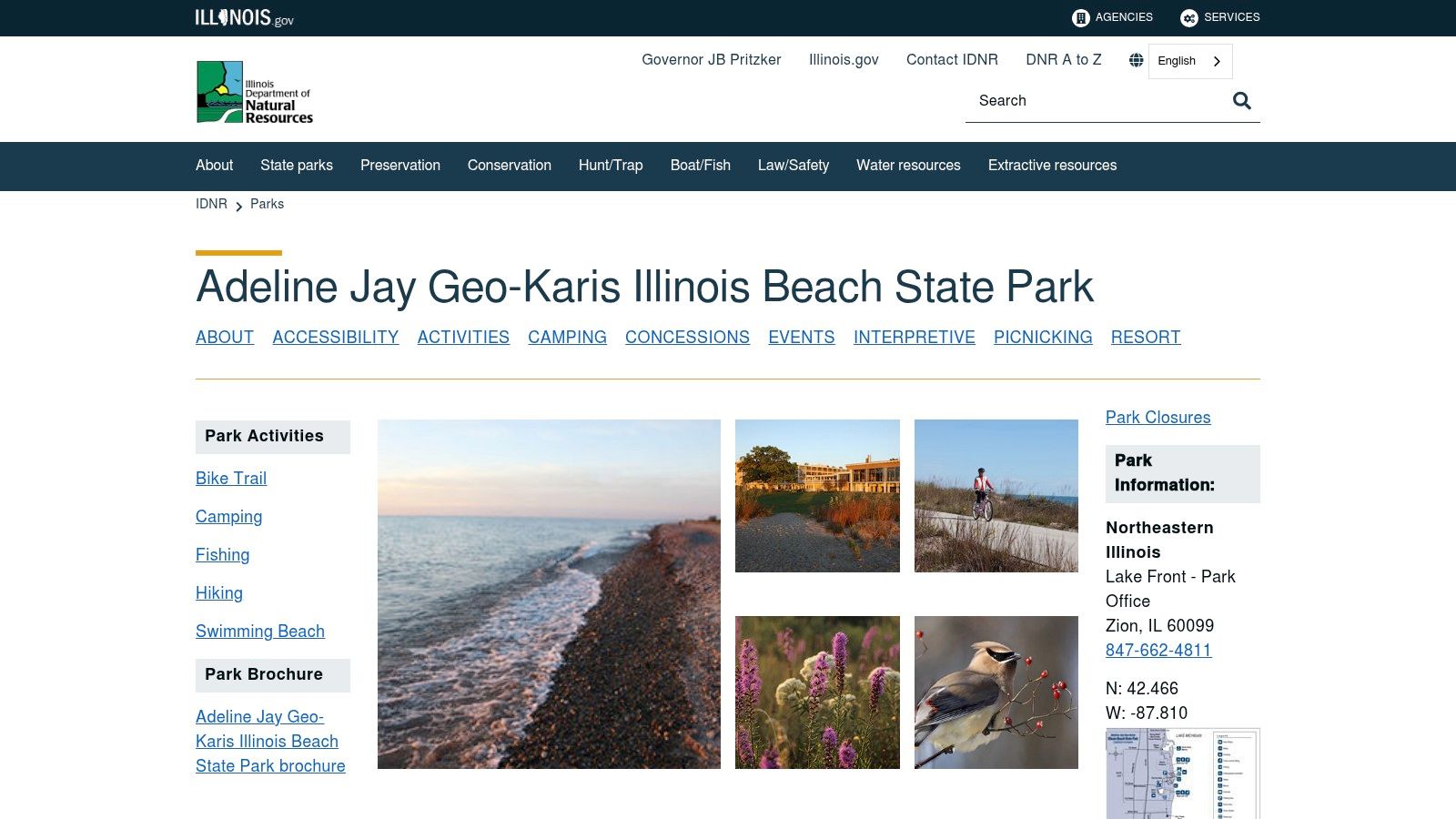Click the resort building photo
This screenshot has height=819, width=1456.
click(x=817, y=496)
